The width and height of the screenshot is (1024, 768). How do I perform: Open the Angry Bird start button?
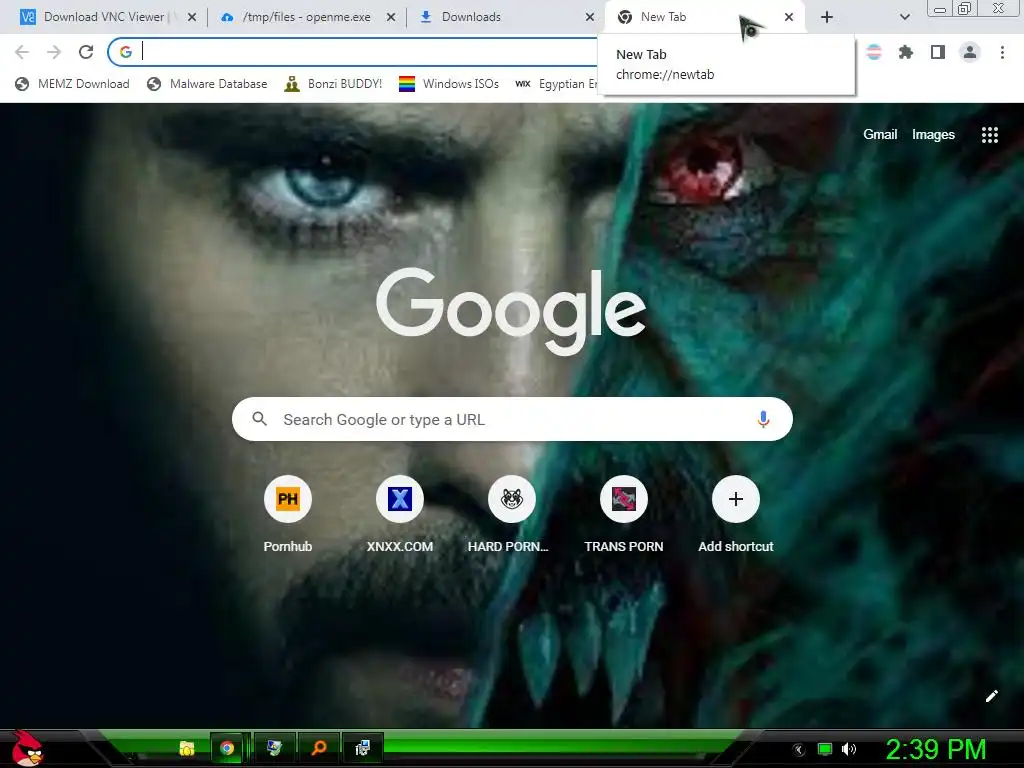pos(27,749)
